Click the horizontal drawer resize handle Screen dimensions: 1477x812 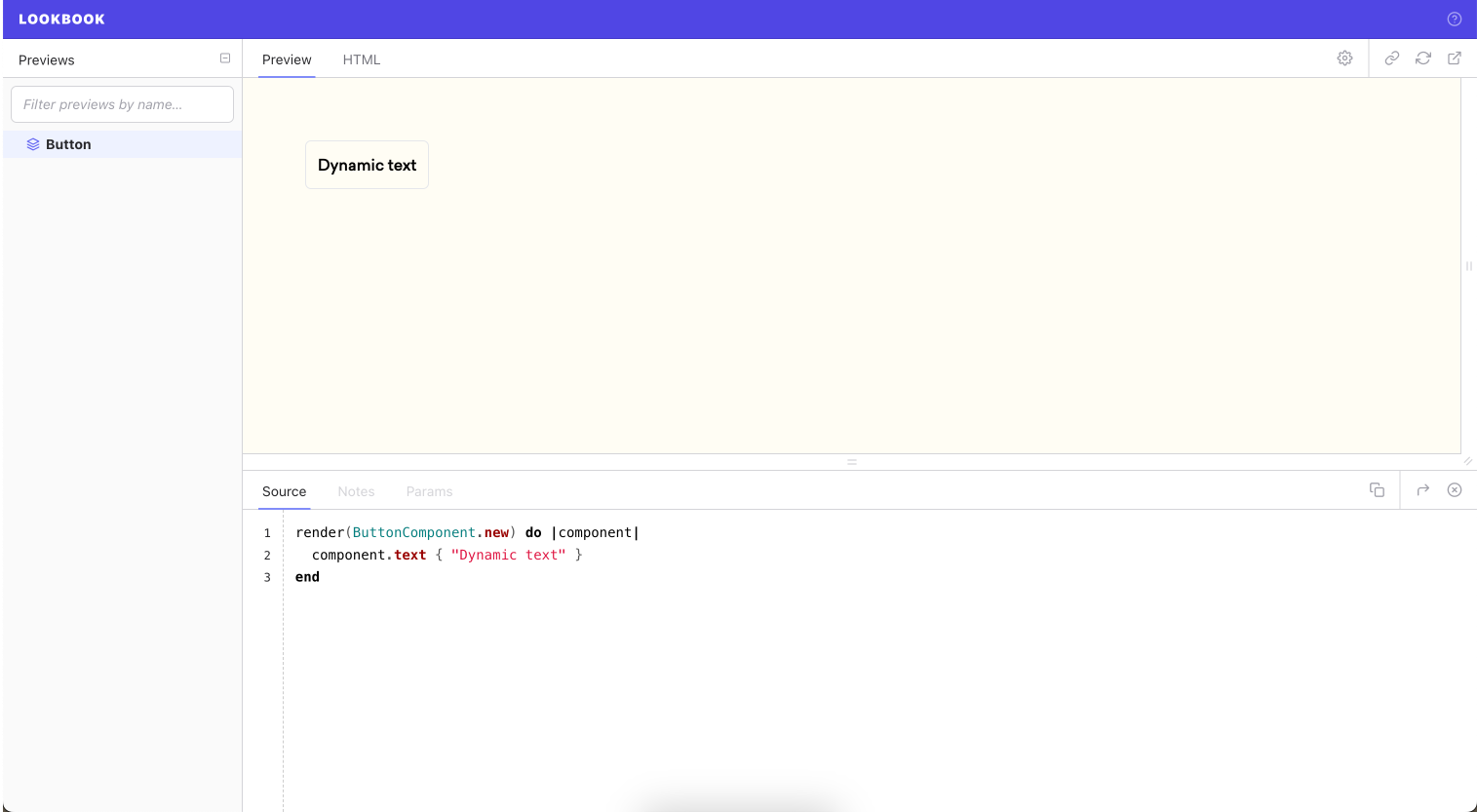pyautogui.click(x=852, y=462)
